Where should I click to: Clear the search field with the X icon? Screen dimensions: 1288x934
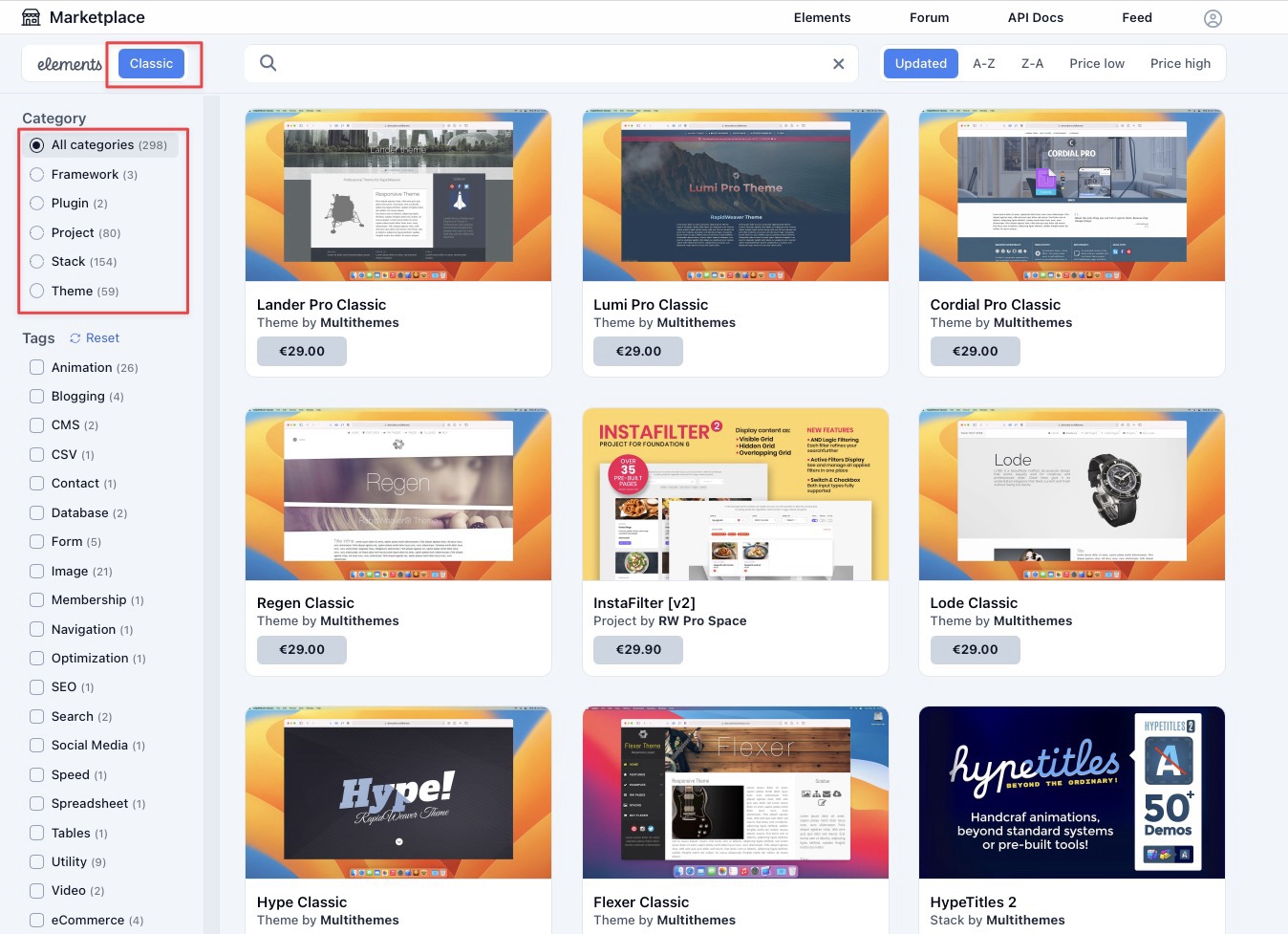pyautogui.click(x=838, y=64)
